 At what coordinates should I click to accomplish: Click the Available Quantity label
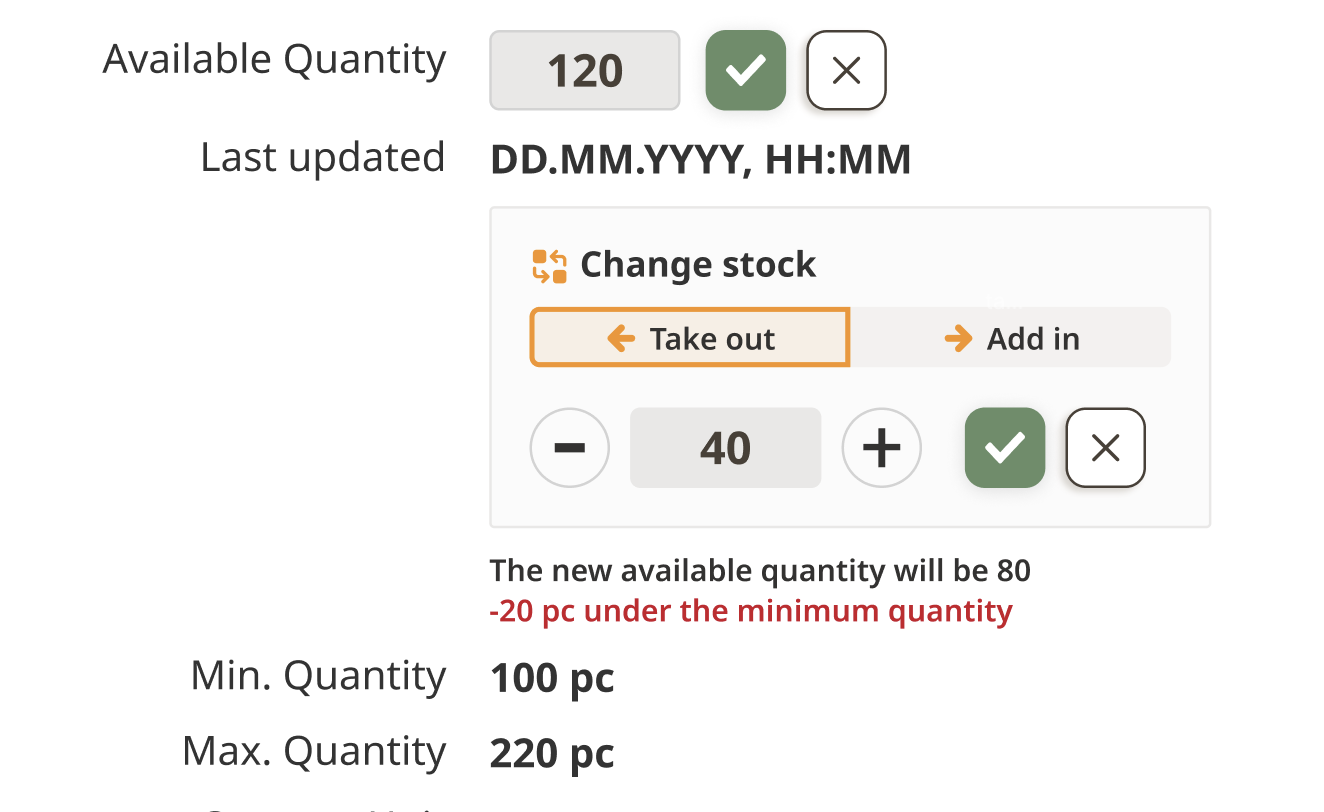pyautogui.click(x=274, y=60)
